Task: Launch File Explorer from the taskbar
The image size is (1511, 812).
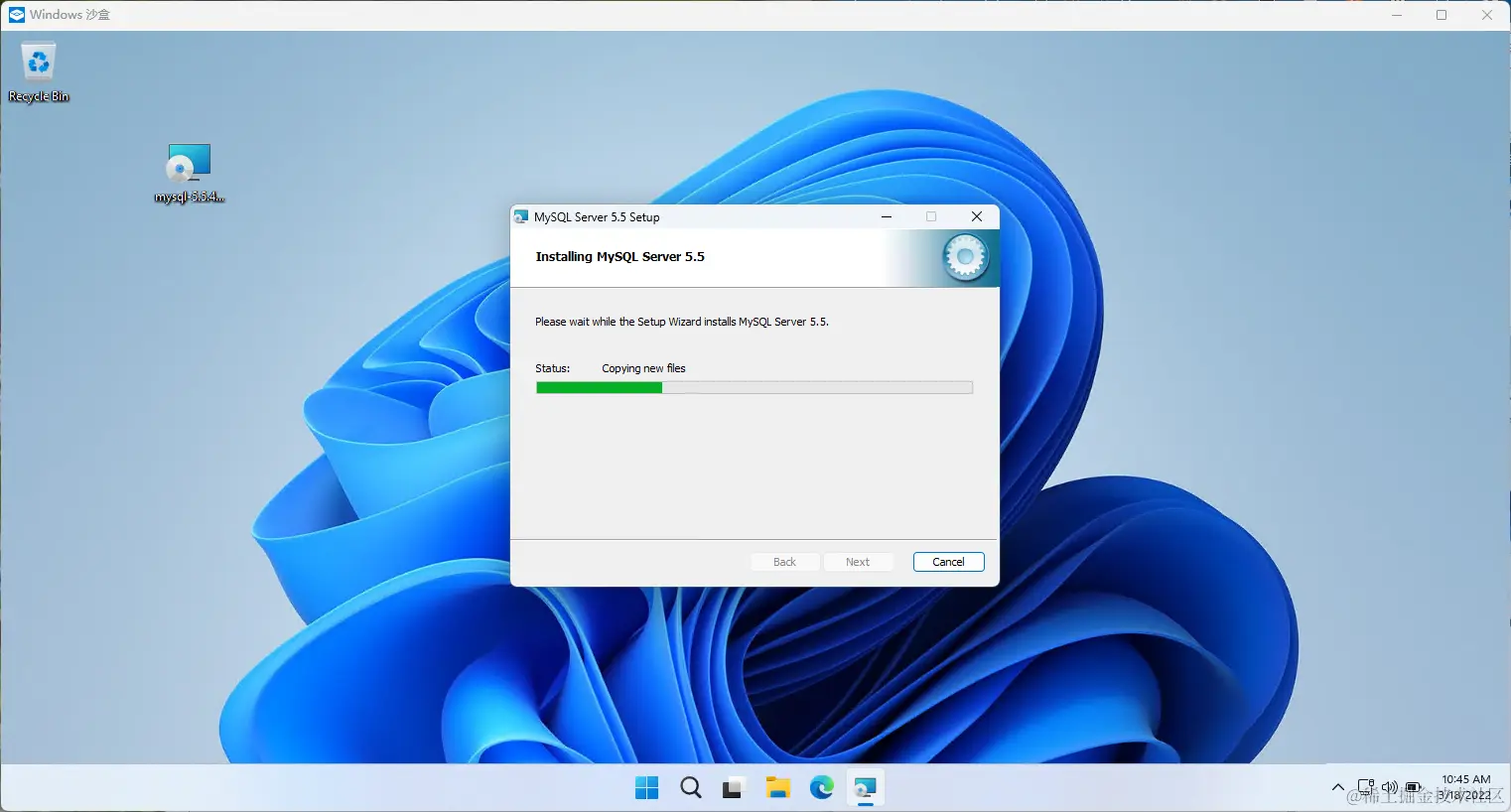Action: 777,788
